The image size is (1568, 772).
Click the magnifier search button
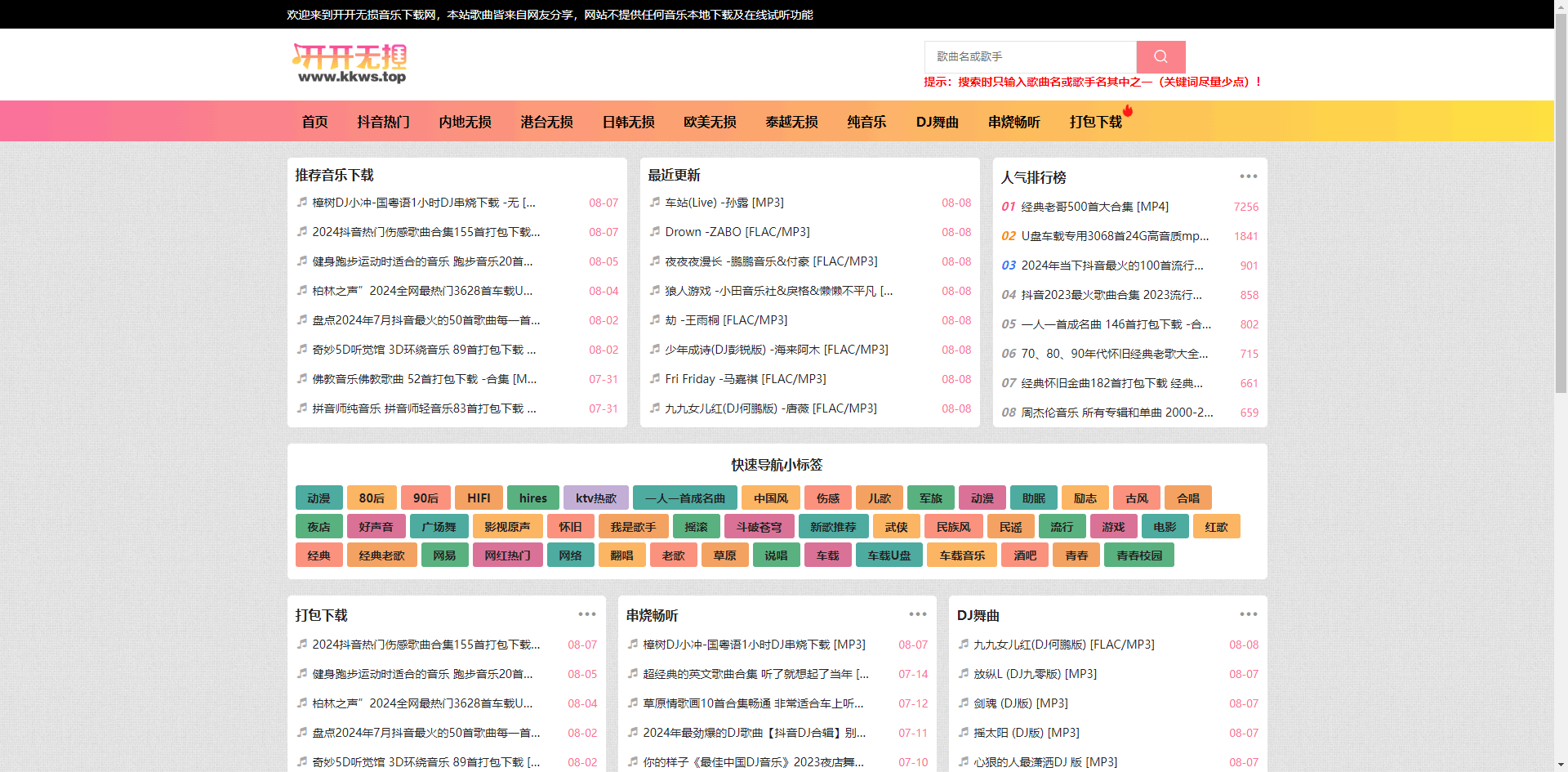coord(1160,56)
